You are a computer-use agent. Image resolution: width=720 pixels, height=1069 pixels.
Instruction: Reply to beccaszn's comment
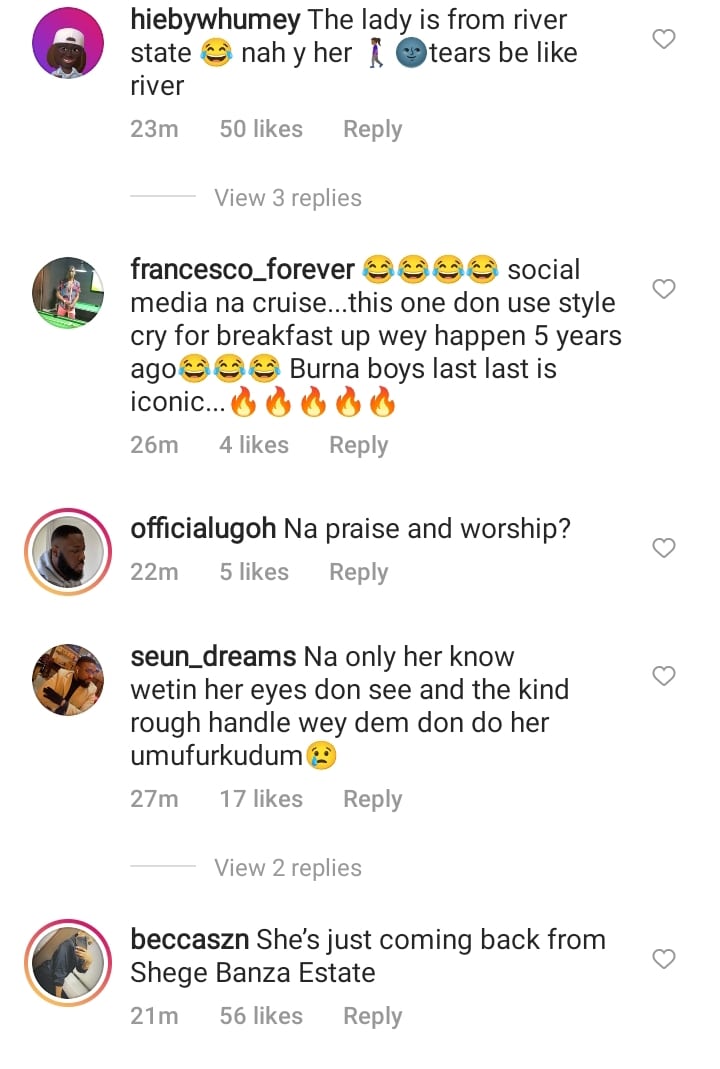click(x=372, y=1016)
